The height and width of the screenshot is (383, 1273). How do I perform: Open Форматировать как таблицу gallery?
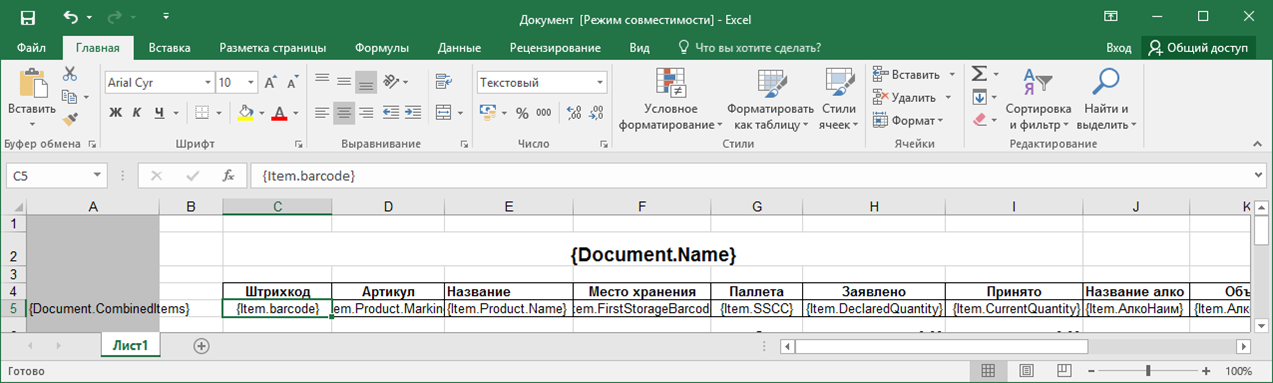[x=770, y=99]
